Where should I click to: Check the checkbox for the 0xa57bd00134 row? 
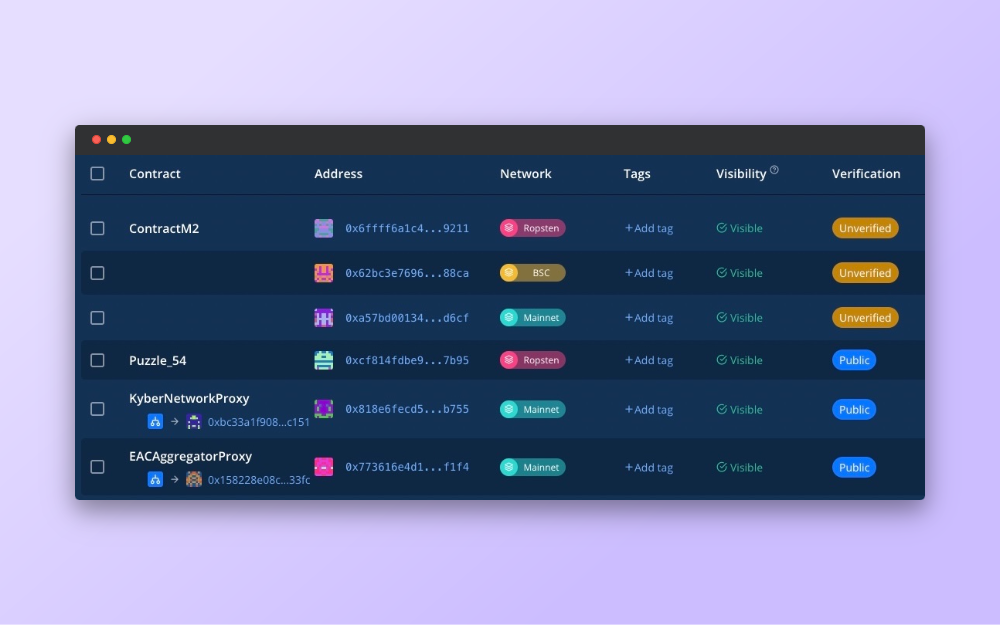pos(98,318)
